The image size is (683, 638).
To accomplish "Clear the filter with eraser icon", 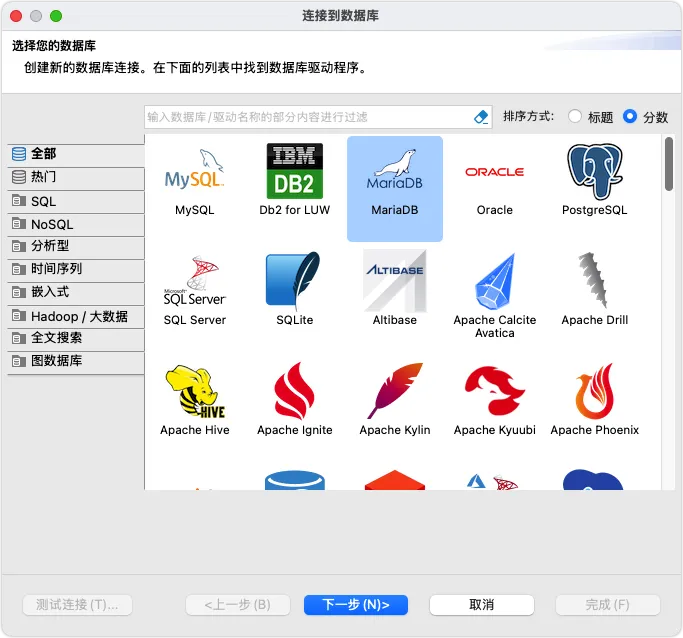I will click(x=480, y=117).
